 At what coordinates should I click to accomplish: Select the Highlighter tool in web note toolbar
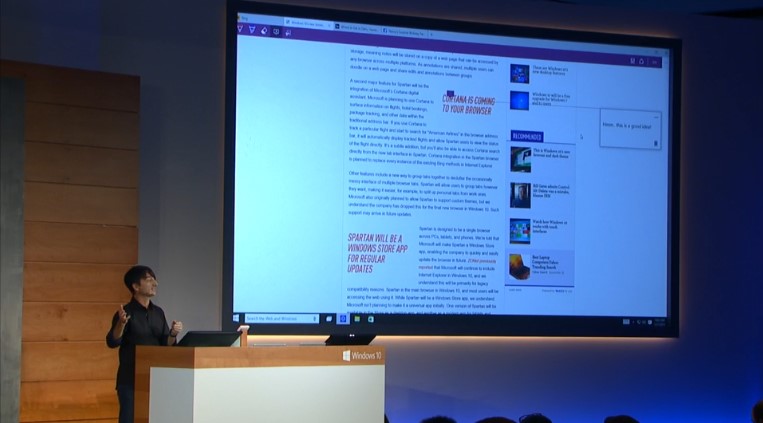tap(252, 31)
